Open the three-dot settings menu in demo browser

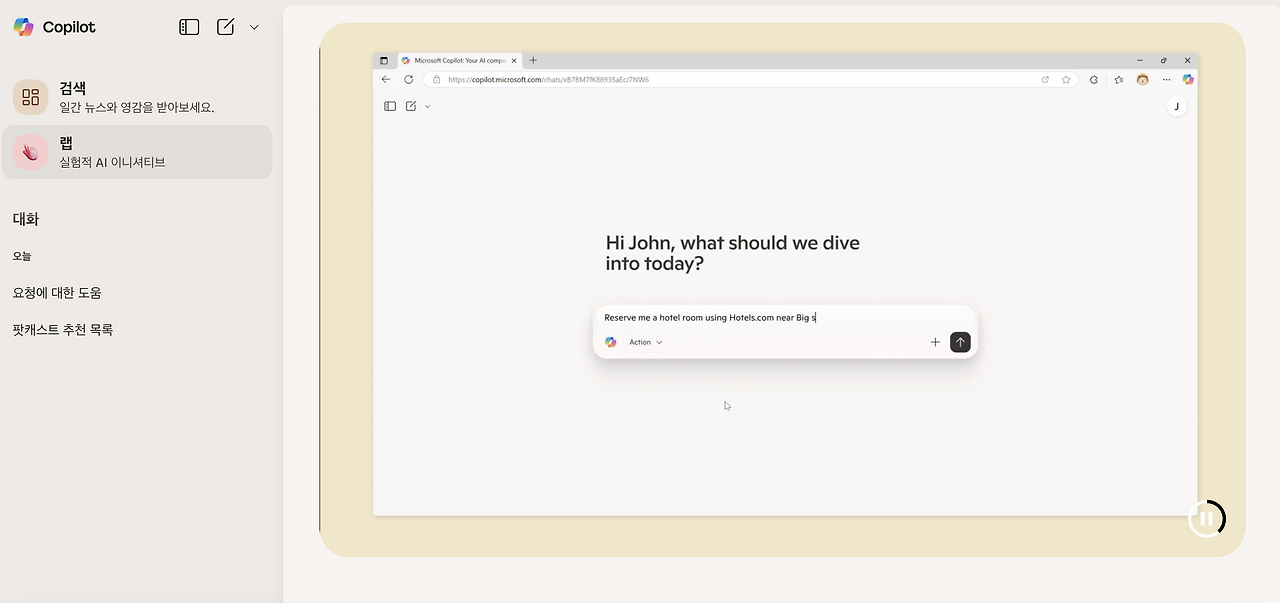[x=1166, y=79]
